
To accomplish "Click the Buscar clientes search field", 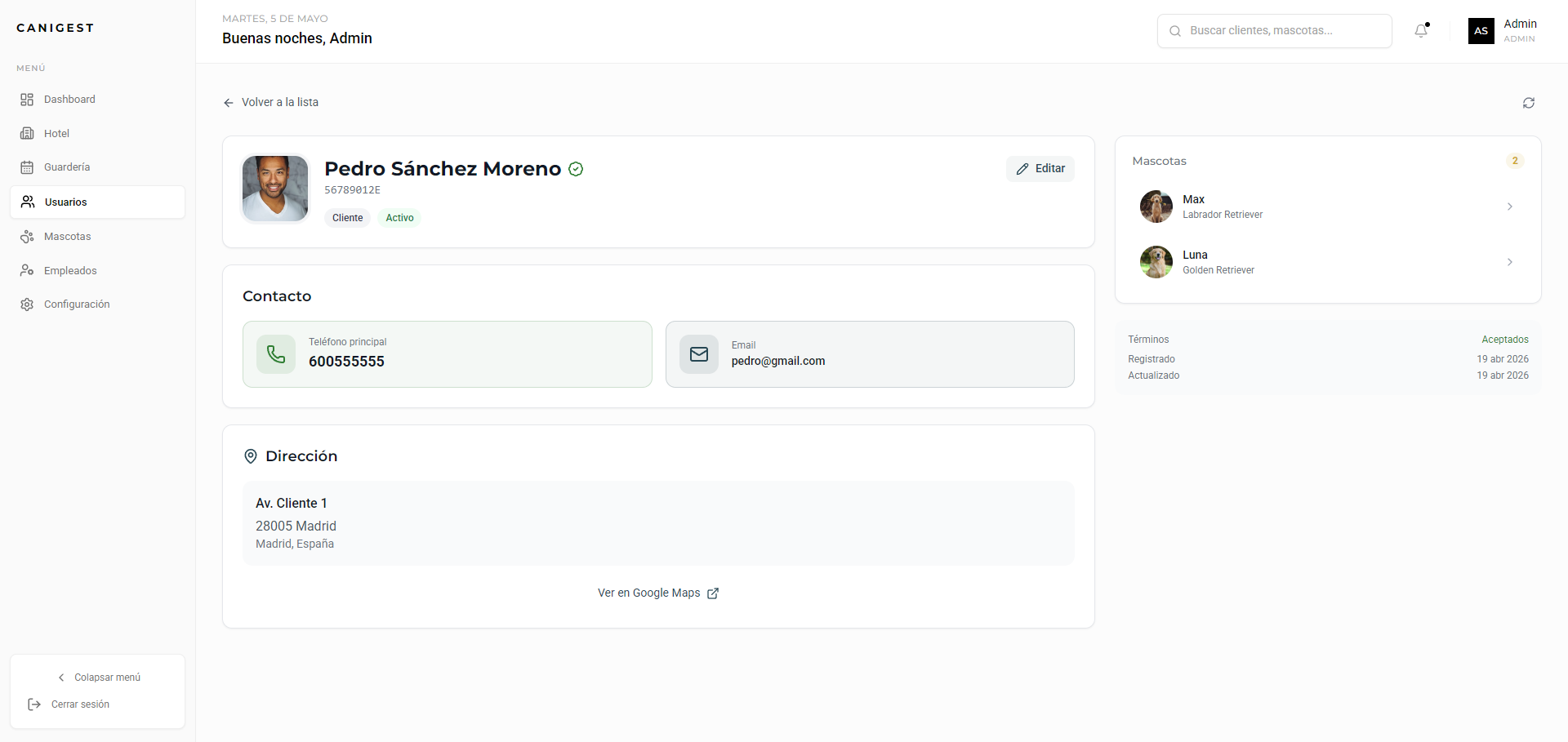I will point(1275,31).
